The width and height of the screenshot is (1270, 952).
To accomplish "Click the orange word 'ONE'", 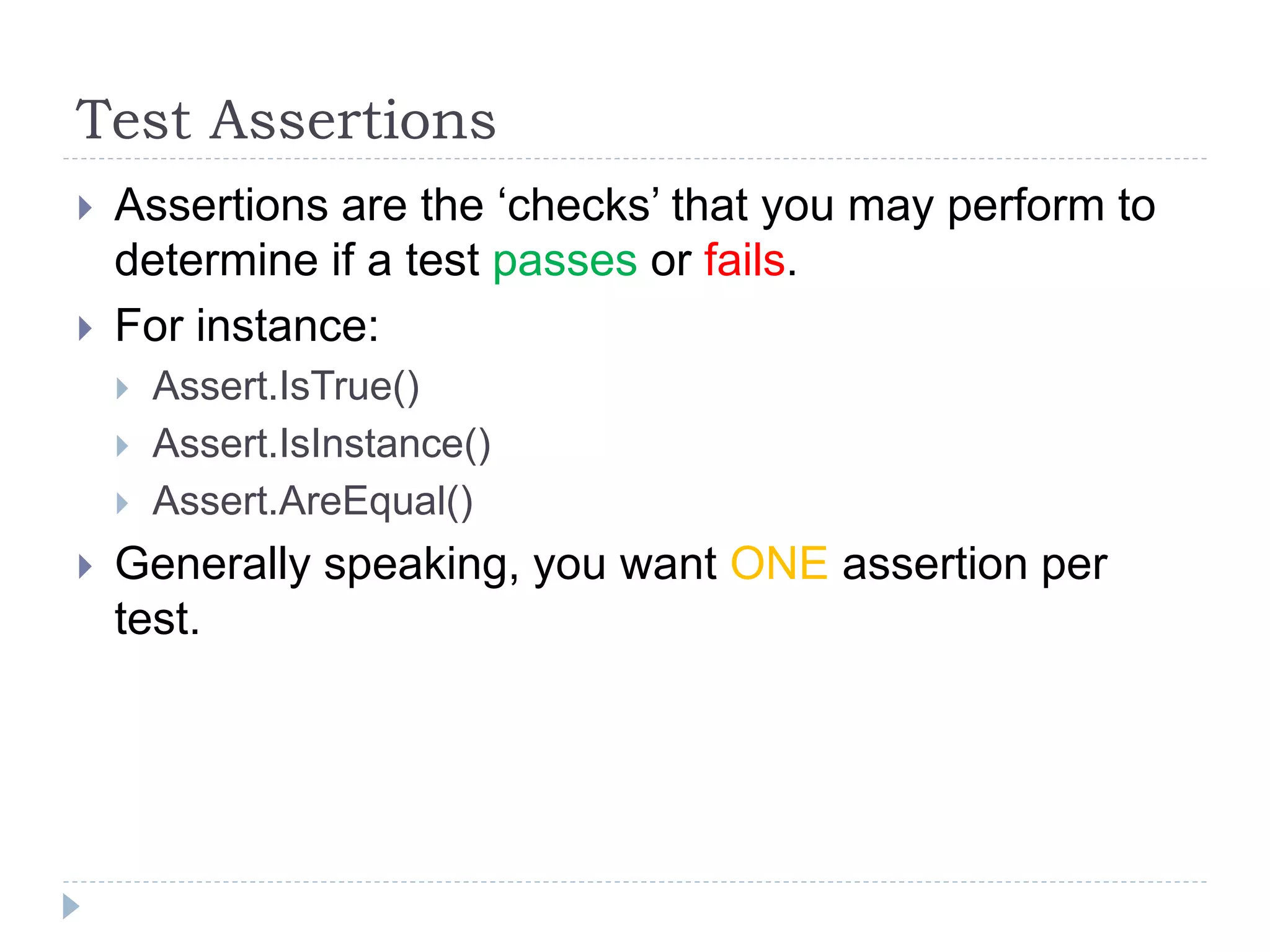I will point(779,564).
